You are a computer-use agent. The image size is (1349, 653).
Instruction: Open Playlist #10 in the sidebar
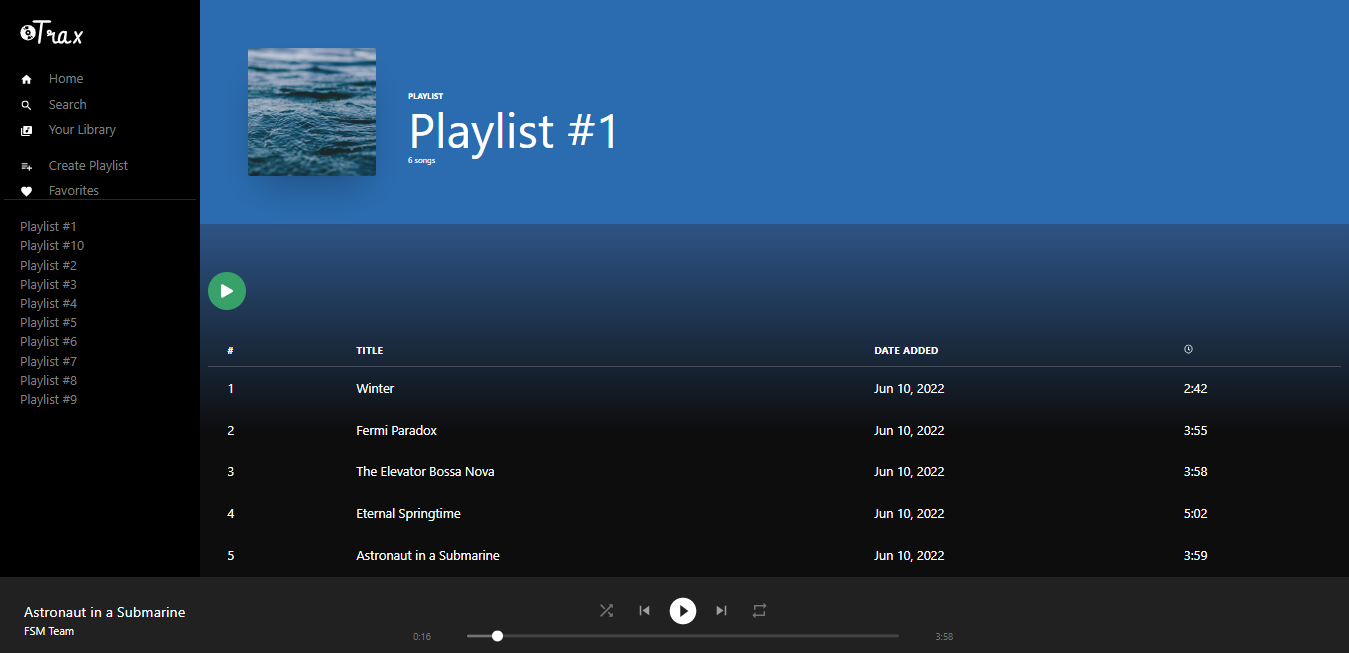(x=52, y=246)
